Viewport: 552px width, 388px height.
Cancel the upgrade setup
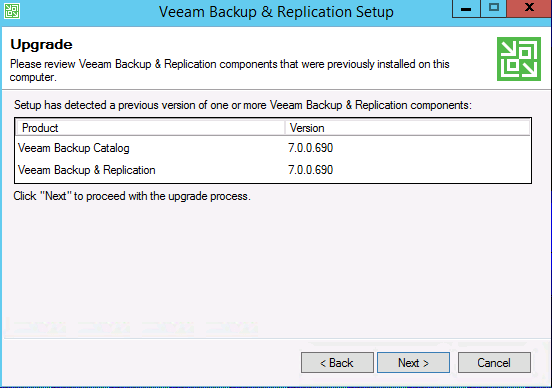[494, 362]
